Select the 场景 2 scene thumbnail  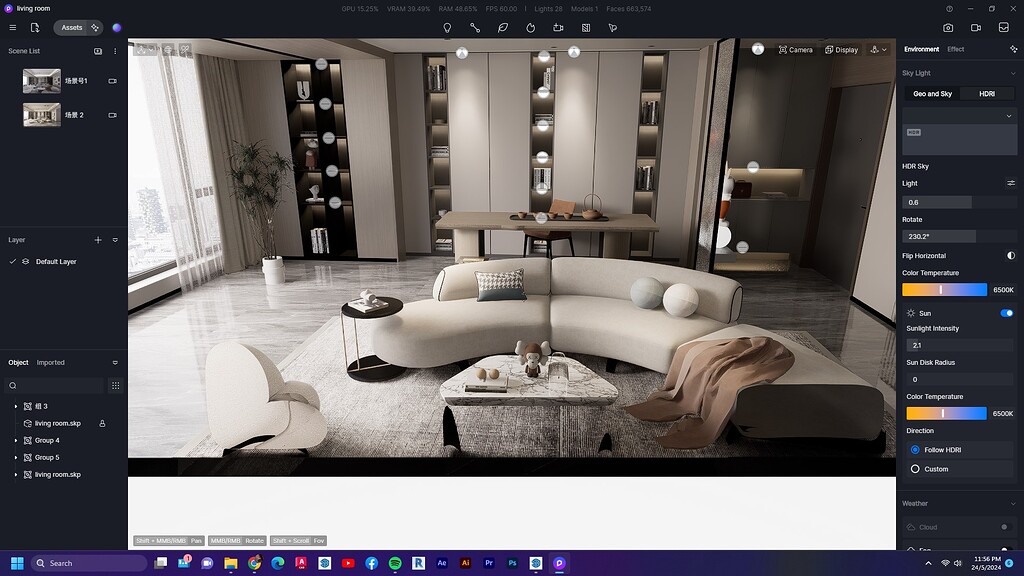click(x=41, y=114)
